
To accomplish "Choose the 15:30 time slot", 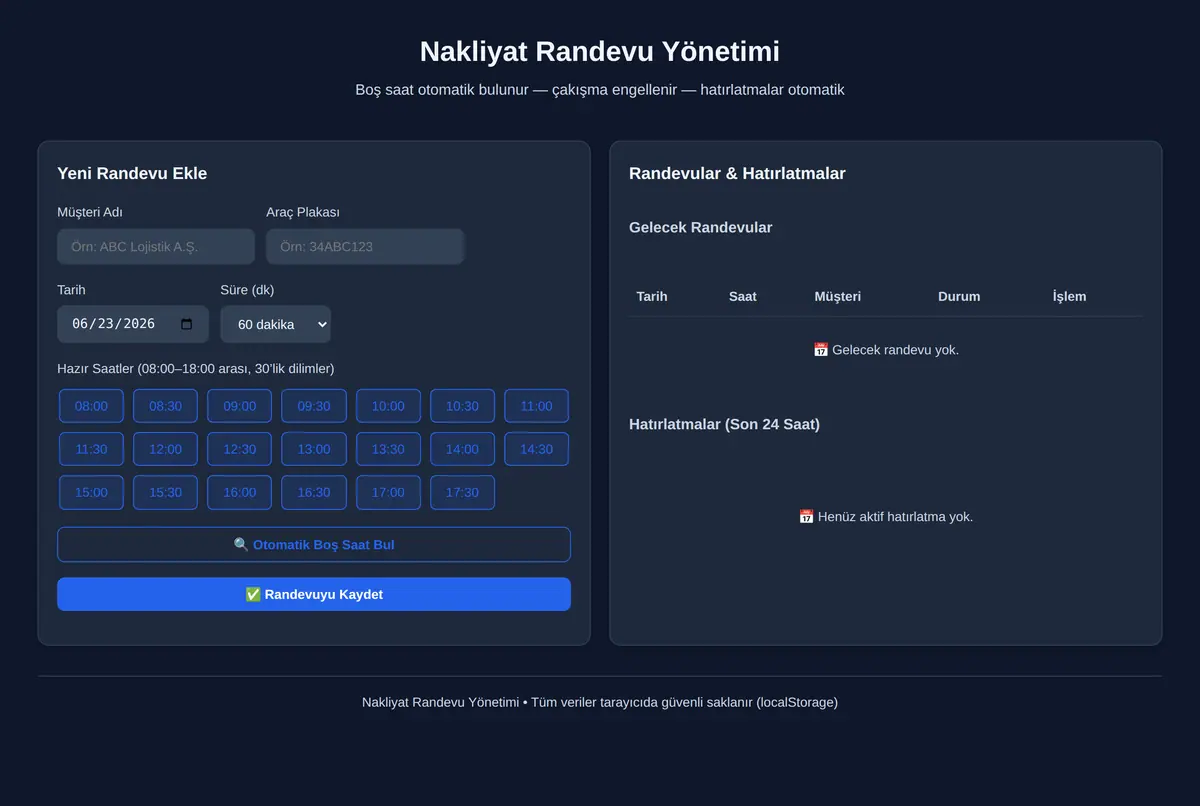I will click(x=165, y=492).
